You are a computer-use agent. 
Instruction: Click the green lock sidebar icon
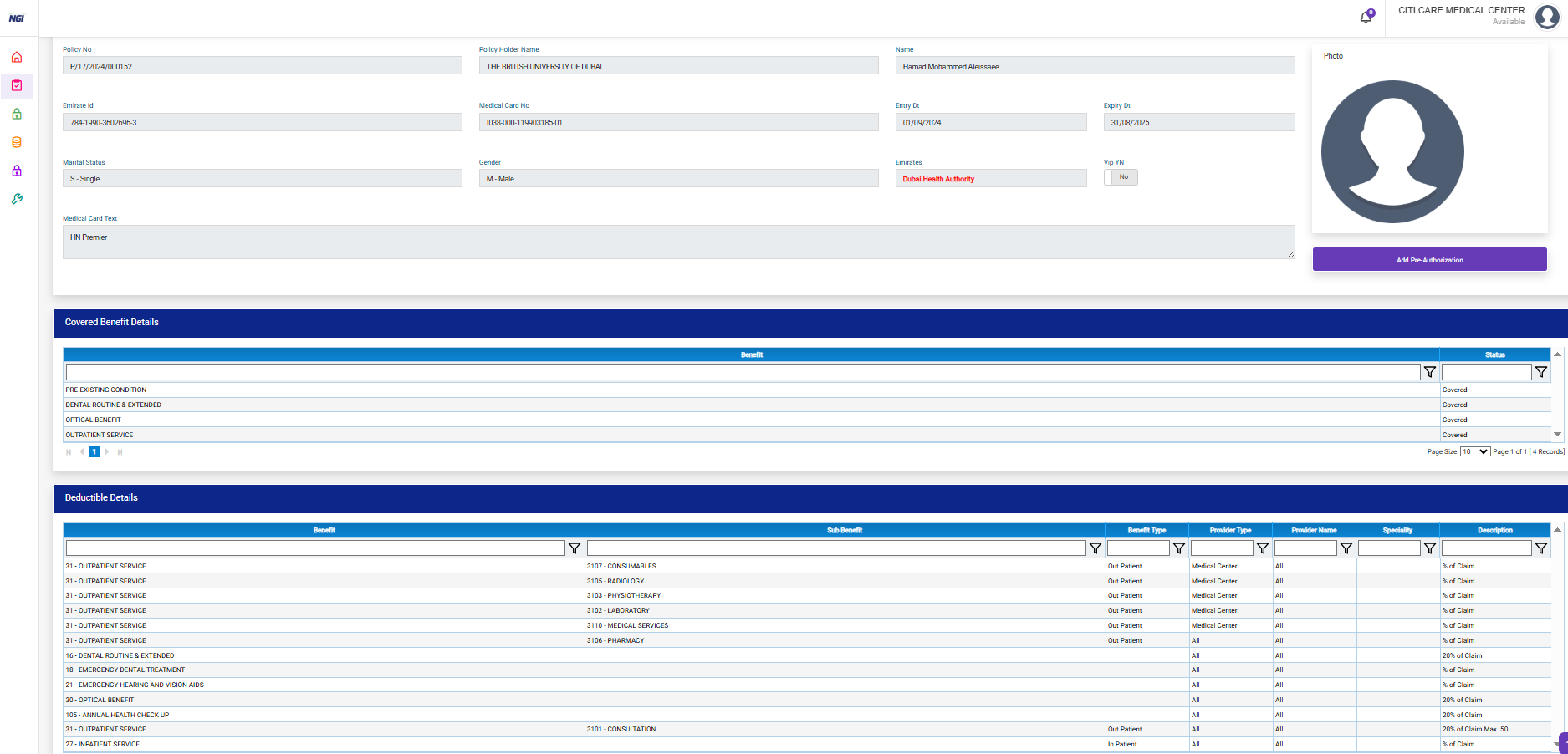pyautogui.click(x=17, y=114)
